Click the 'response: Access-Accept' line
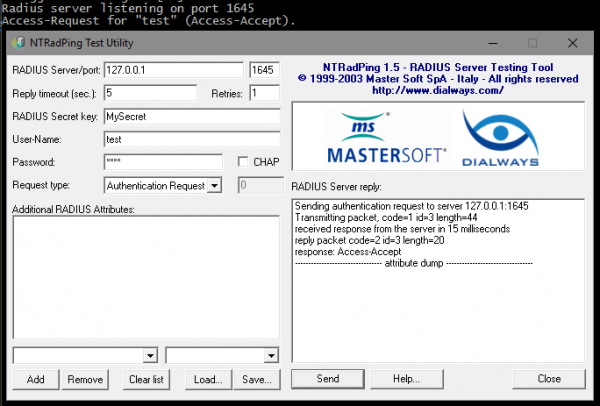 [348, 252]
